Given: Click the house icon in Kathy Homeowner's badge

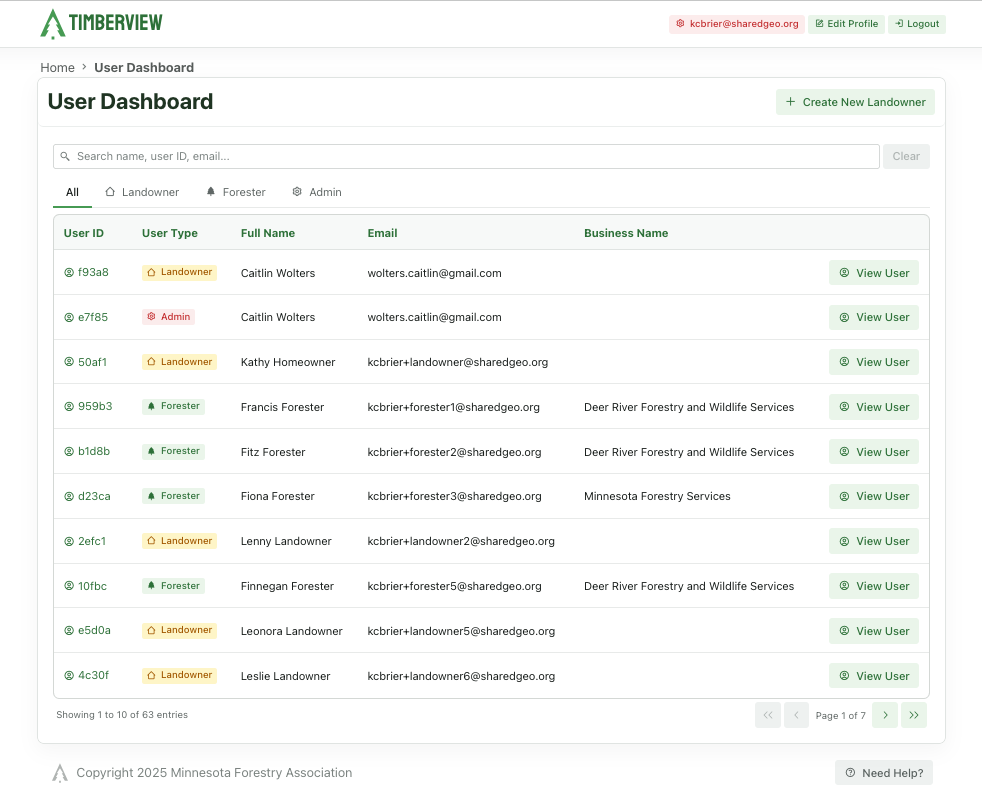Looking at the screenshot, I should click(x=151, y=362).
